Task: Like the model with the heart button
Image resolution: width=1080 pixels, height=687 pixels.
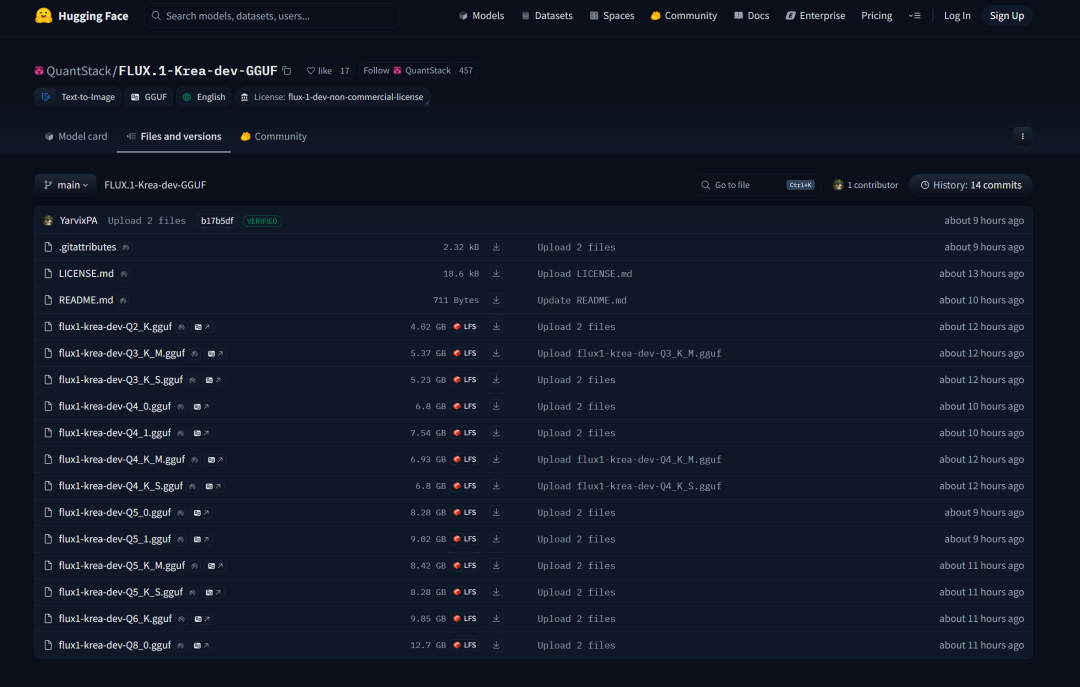Action: pos(319,70)
